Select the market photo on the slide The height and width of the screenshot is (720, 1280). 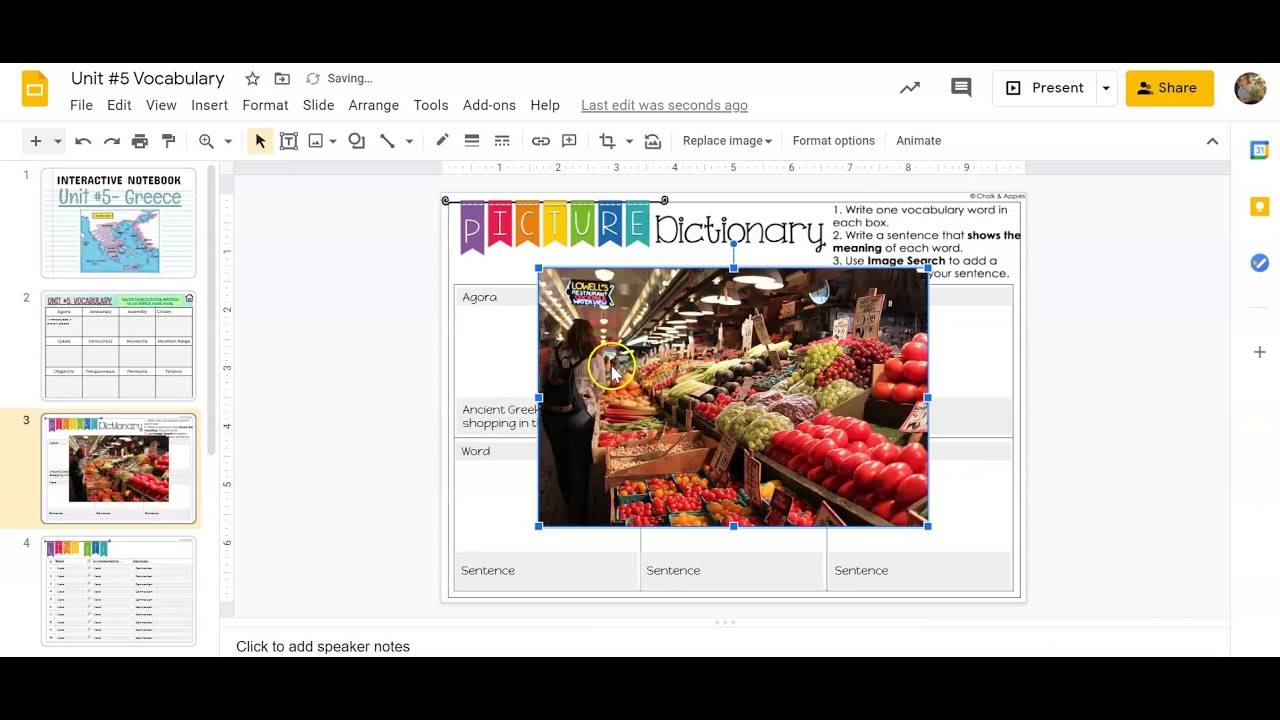point(733,397)
